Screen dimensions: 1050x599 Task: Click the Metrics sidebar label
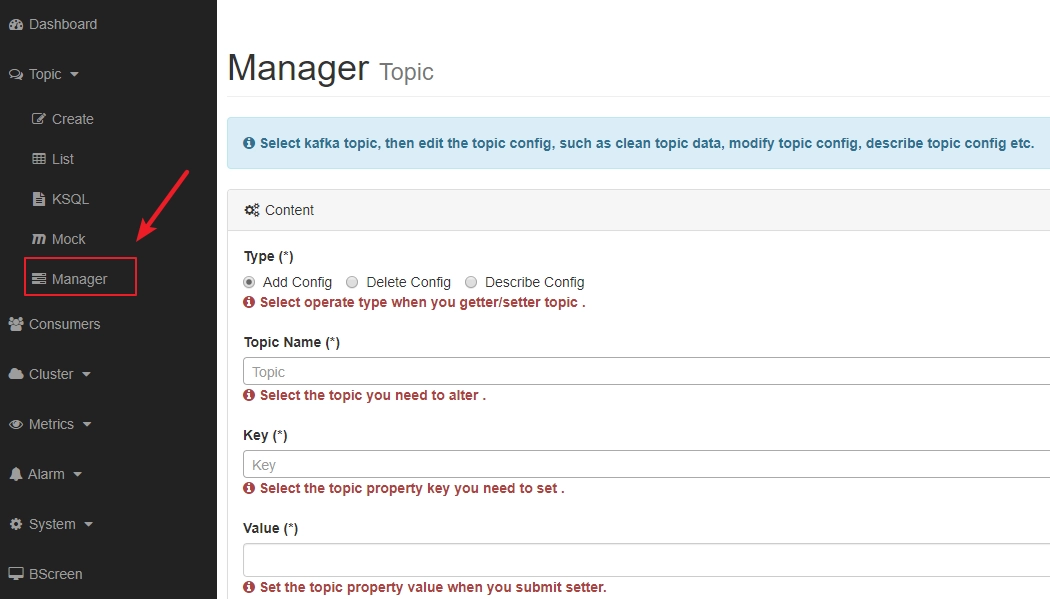51,424
